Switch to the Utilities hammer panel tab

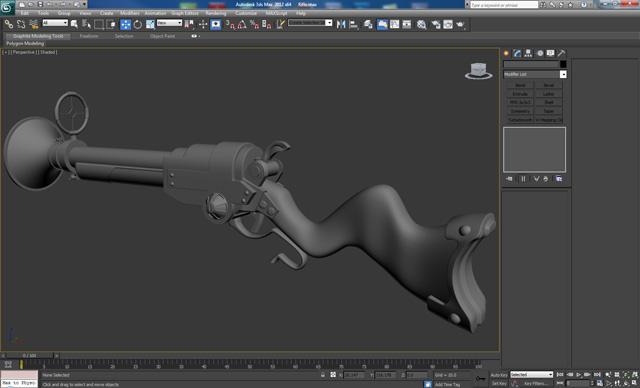[x=561, y=53]
